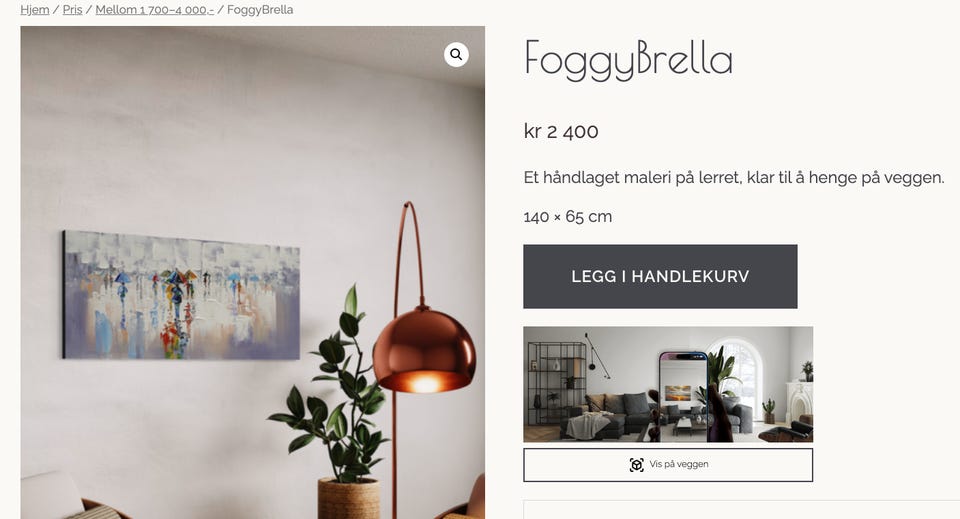Click the AR cube icon beside Vis på veggen
Screen dimensions: 960x519
[637, 465]
